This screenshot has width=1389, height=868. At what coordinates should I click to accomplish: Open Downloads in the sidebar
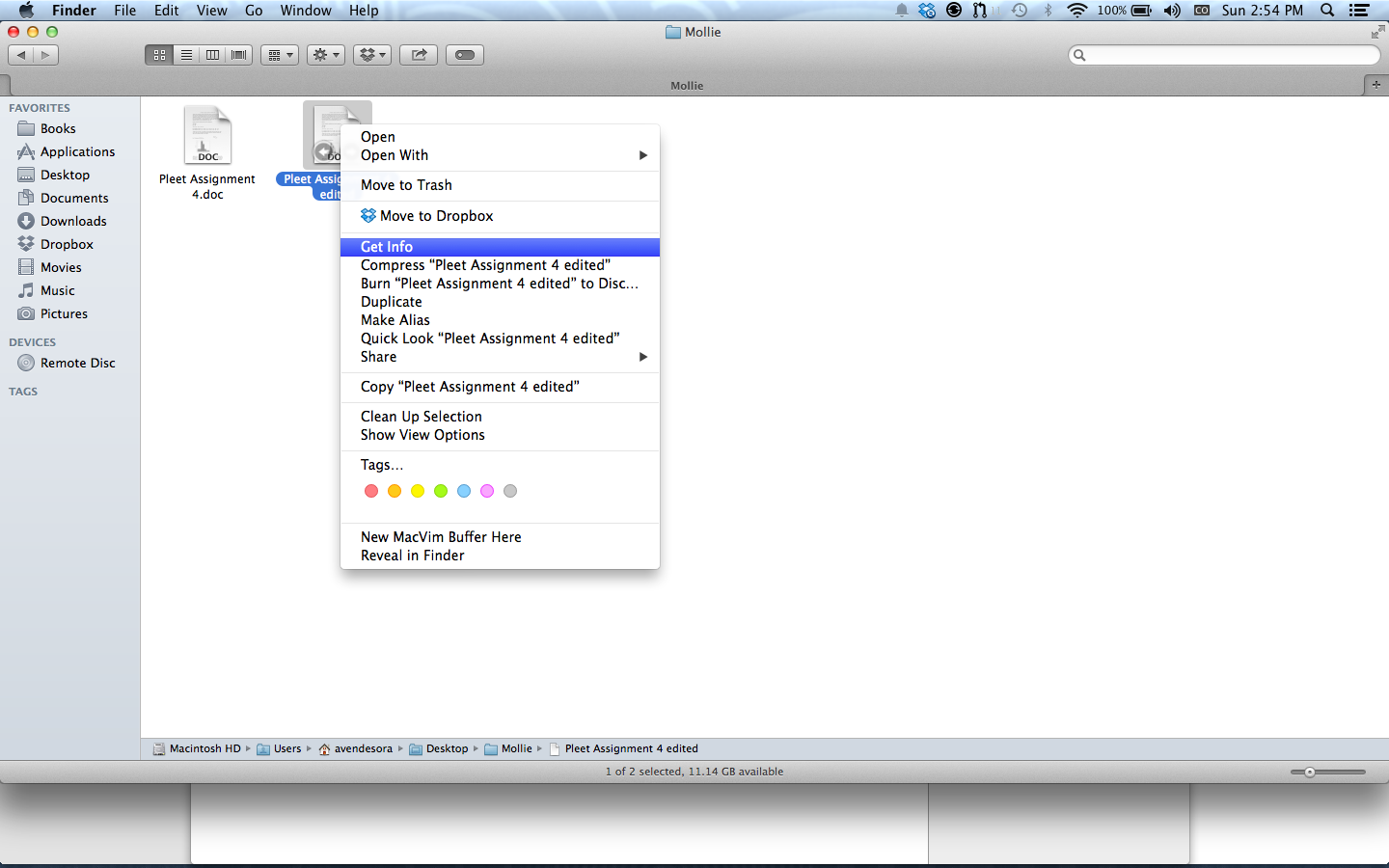click(x=73, y=221)
